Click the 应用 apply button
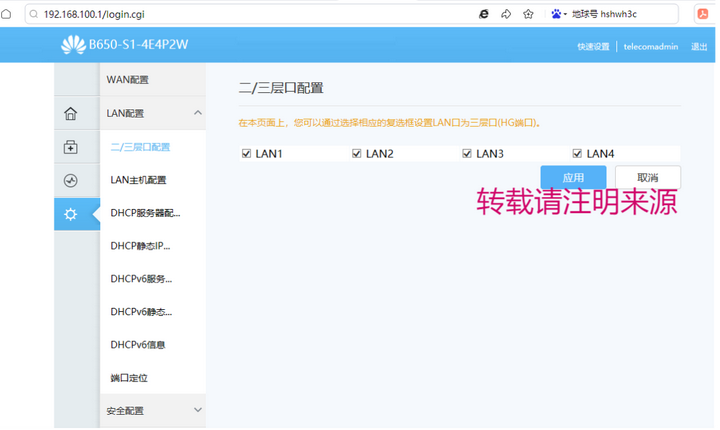This screenshot has height=430, width=720. pyautogui.click(x=573, y=177)
